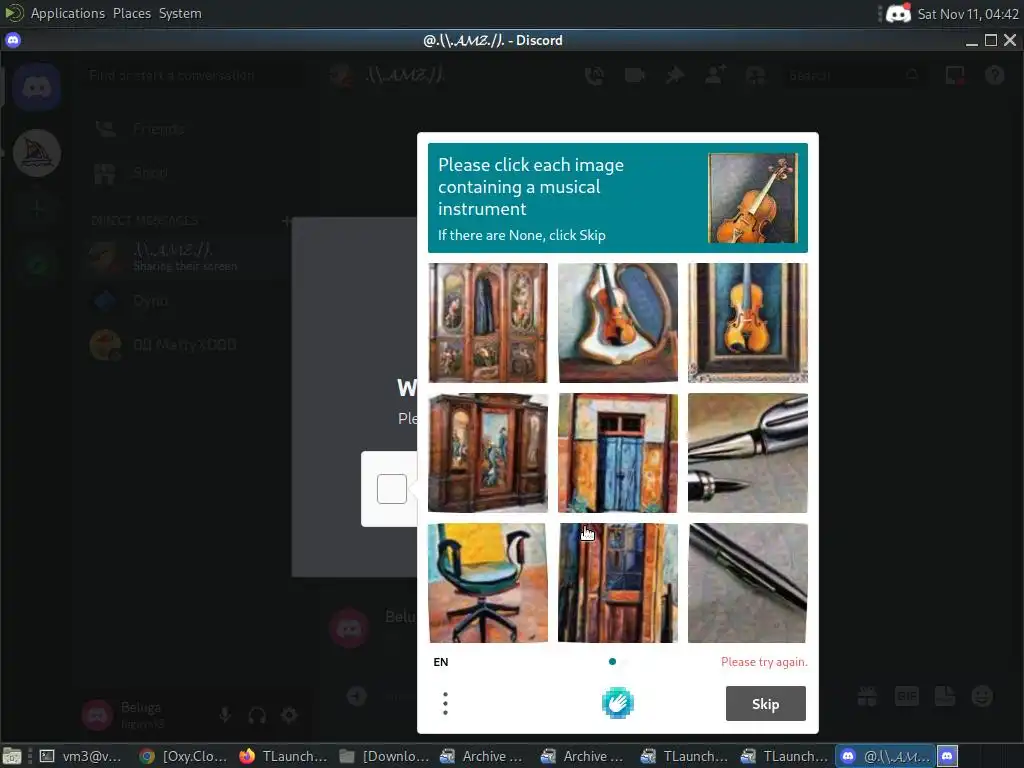Select the office chair painting tile

click(488, 583)
